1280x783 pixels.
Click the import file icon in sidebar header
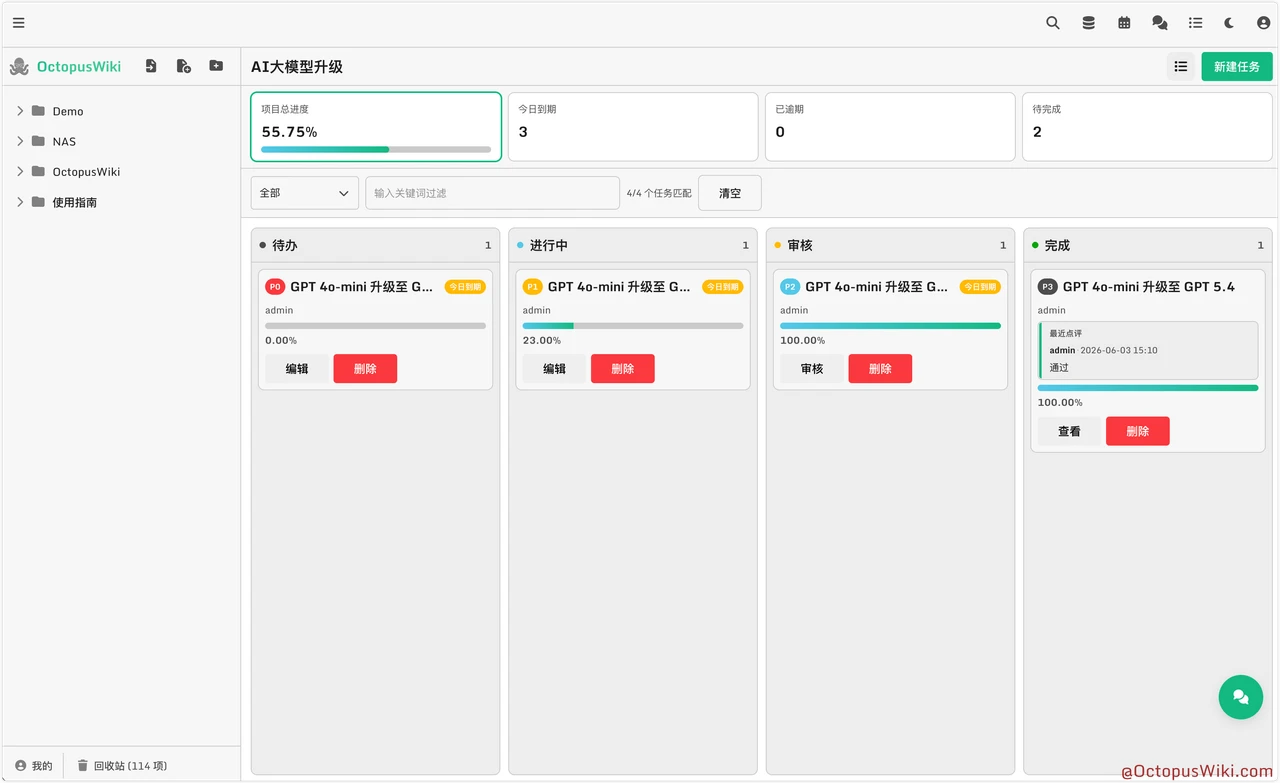151,66
